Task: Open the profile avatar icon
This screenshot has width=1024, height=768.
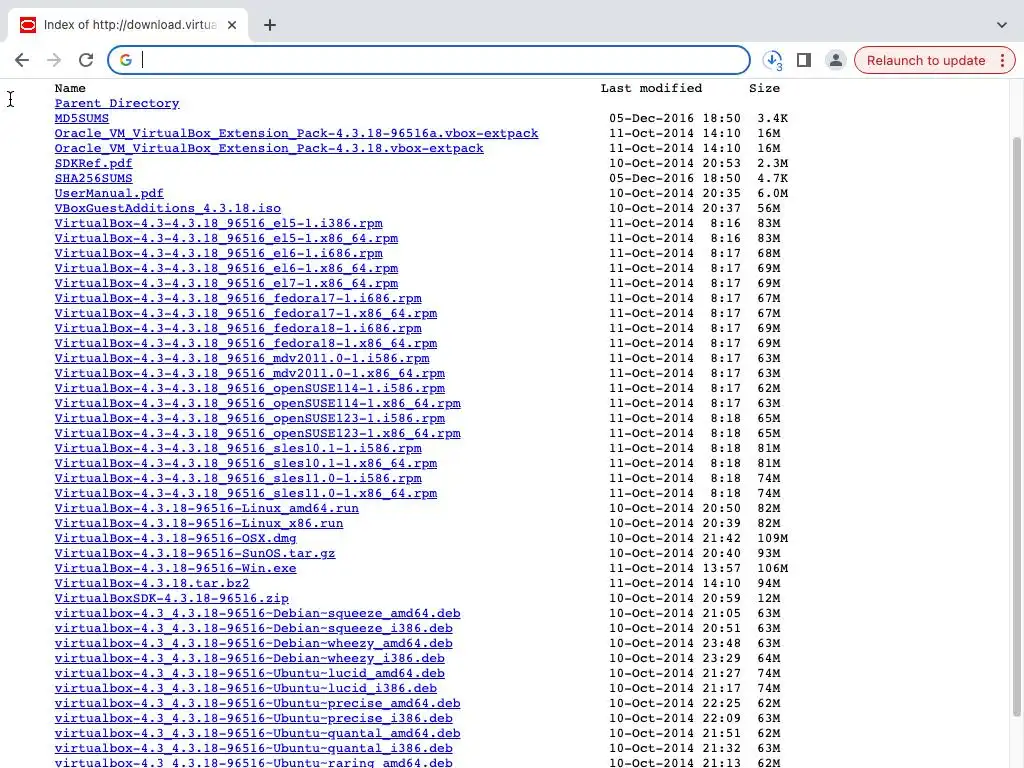Action: [x=835, y=60]
